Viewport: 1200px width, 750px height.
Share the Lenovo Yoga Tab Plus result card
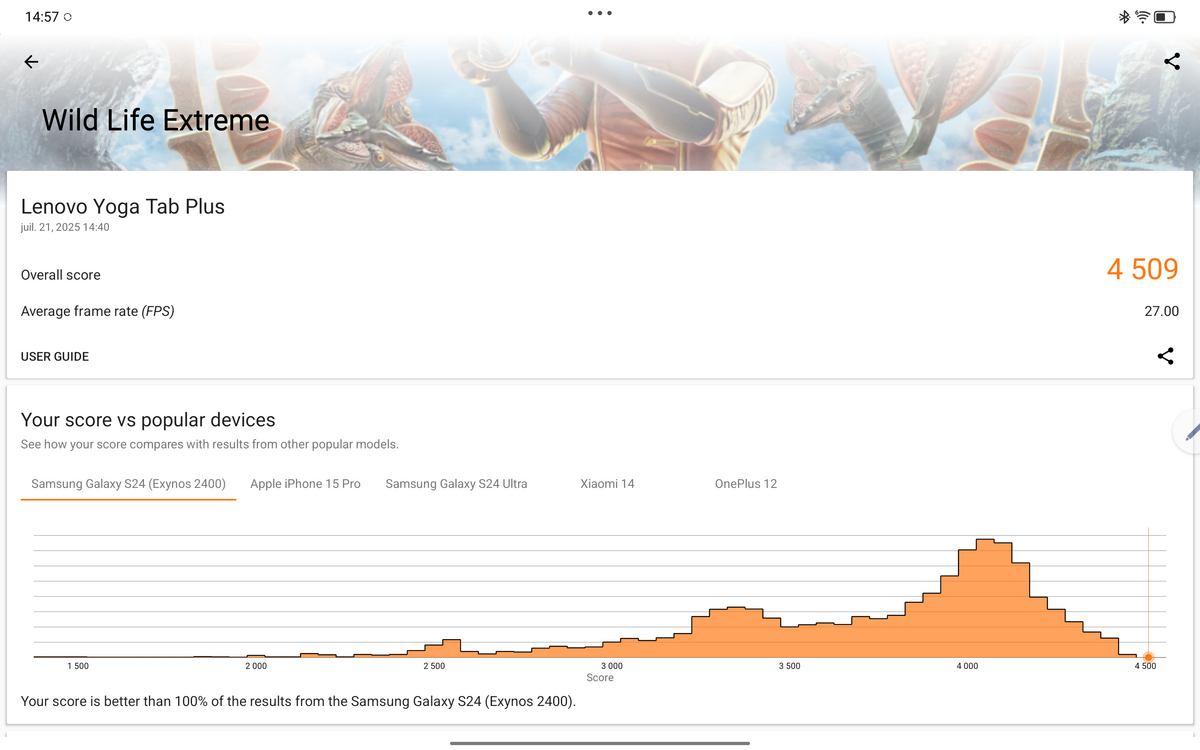coord(1165,356)
